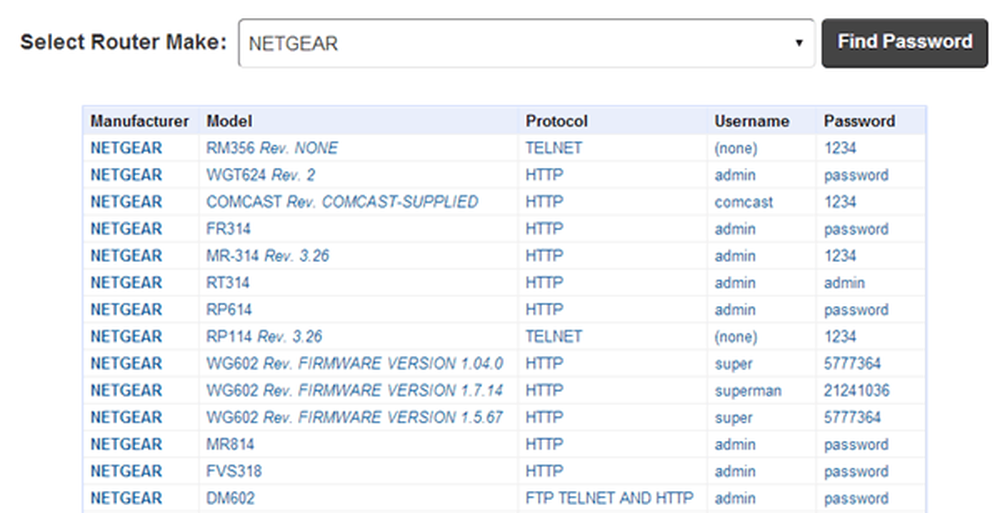Select the MR814 model cell

(x=230, y=444)
